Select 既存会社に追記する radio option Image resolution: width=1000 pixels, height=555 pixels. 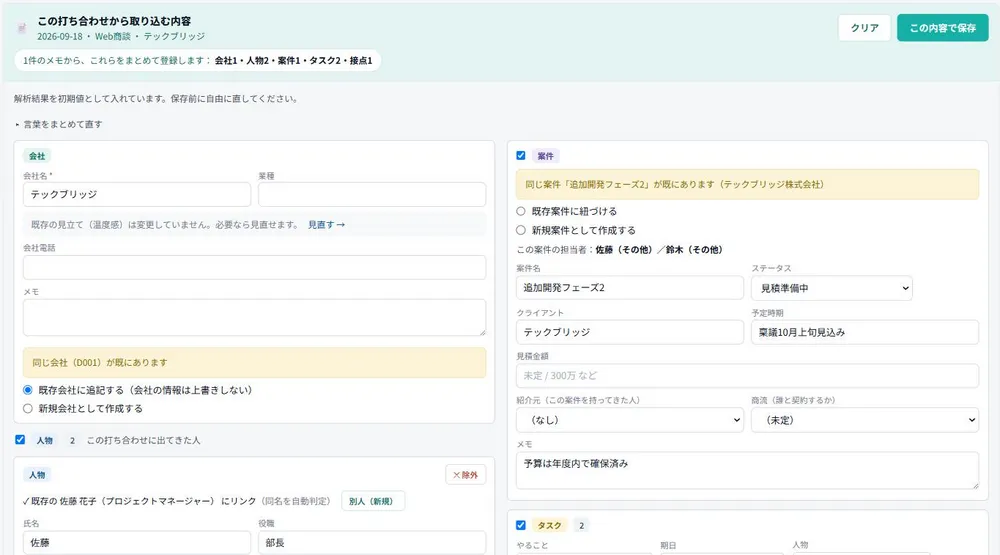(27, 390)
